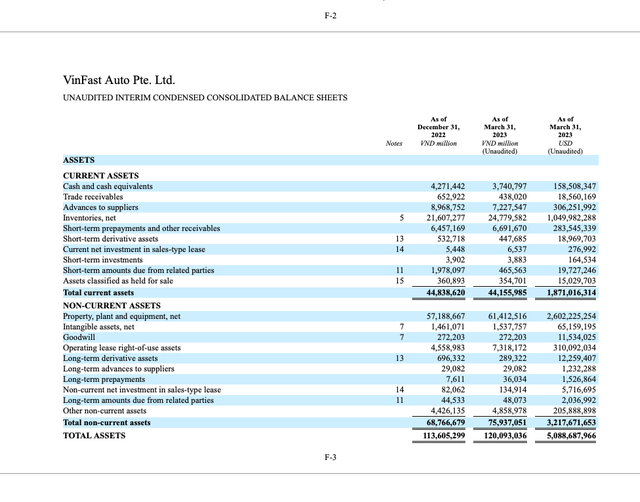Click the Total current assets label
The image size is (640, 502).
(98, 292)
